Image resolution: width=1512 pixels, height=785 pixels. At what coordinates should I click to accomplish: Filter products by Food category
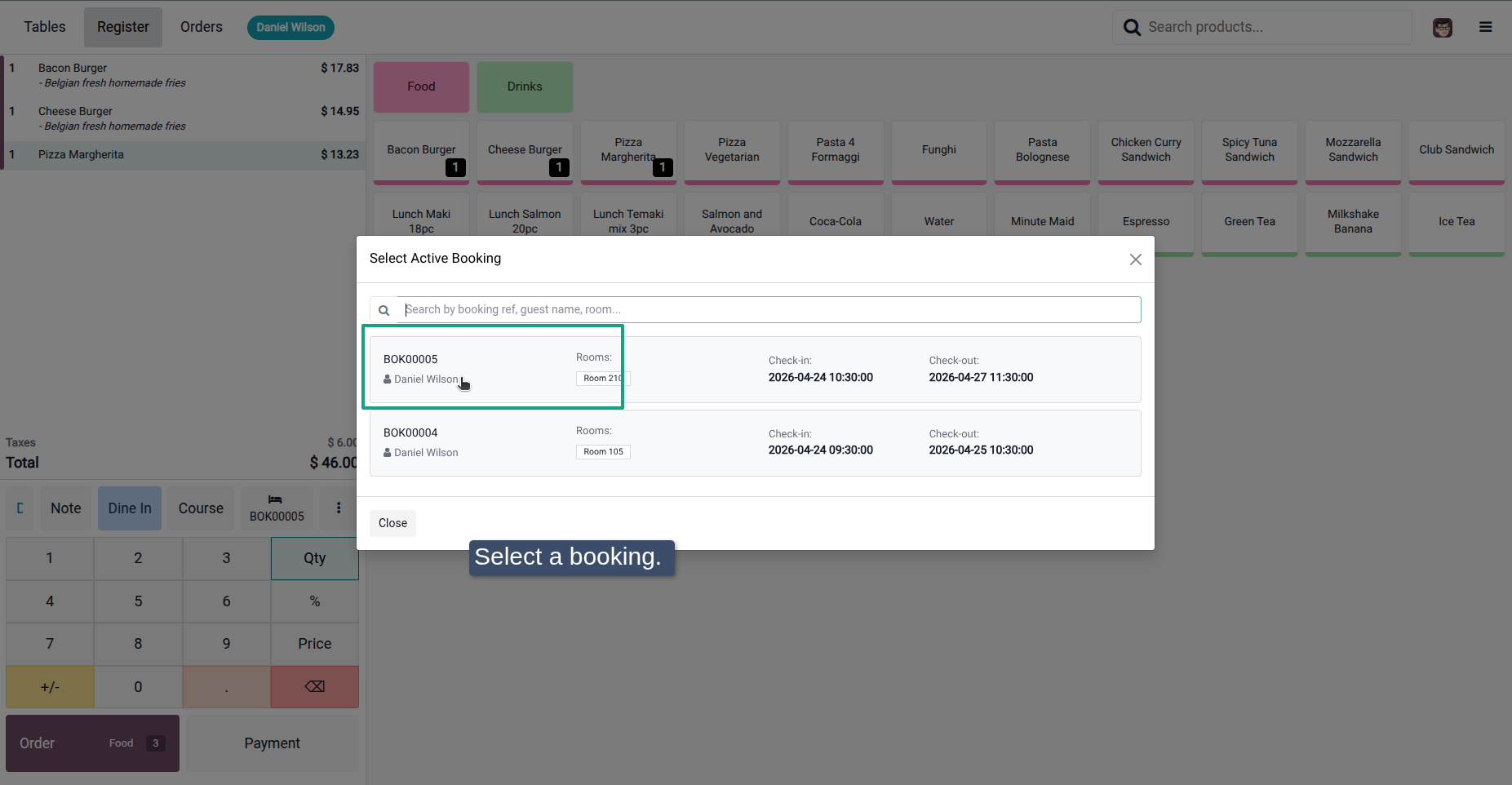pos(421,86)
